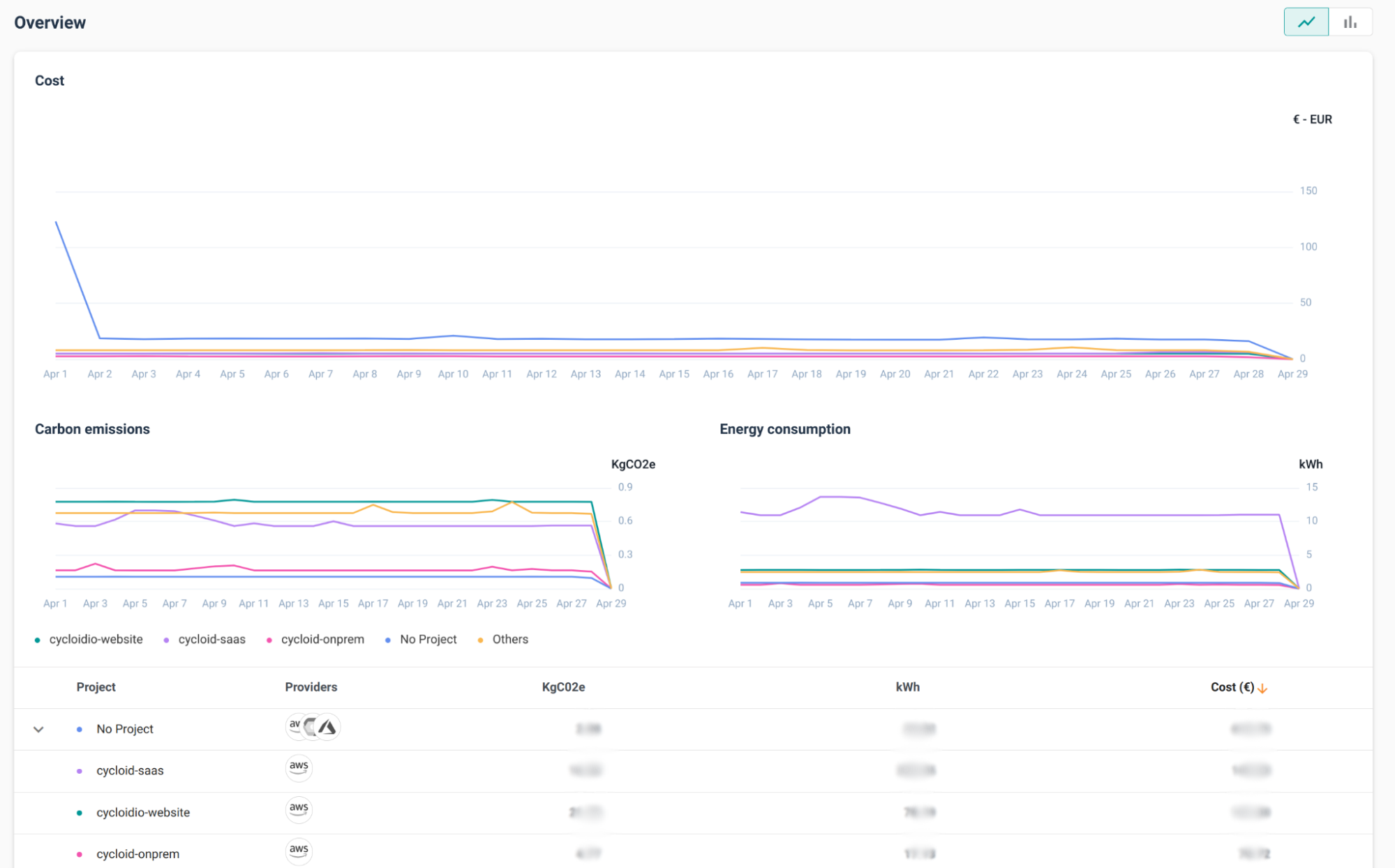
Task: Click the Project column header
Action: tap(96, 687)
